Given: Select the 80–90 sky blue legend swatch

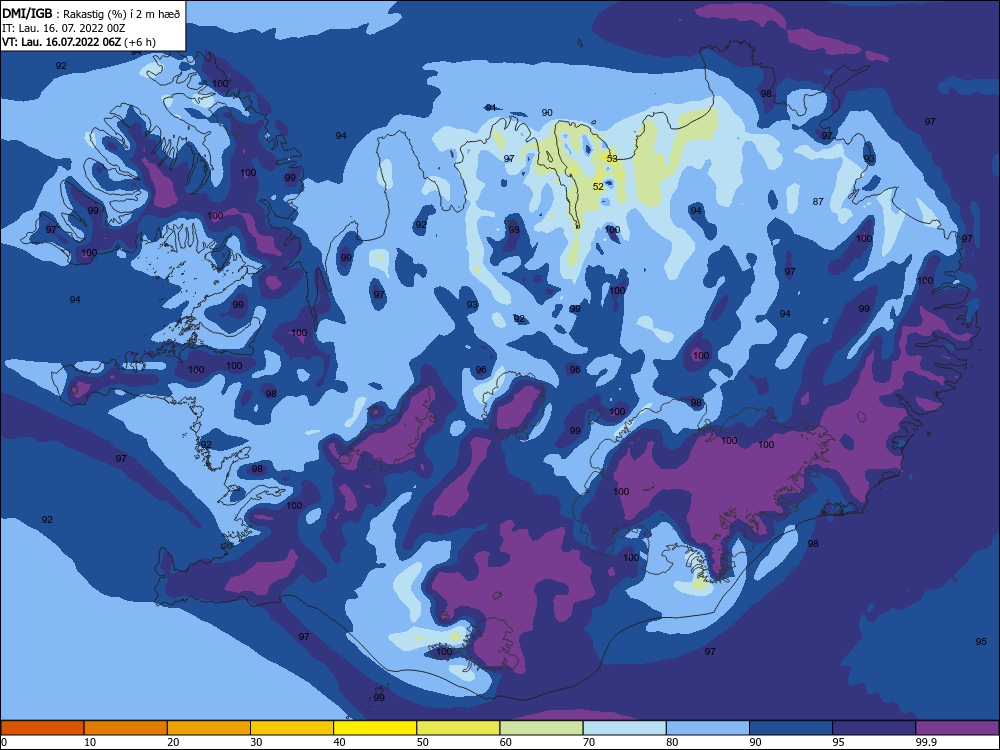Looking at the screenshot, I should [x=708, y=728].
